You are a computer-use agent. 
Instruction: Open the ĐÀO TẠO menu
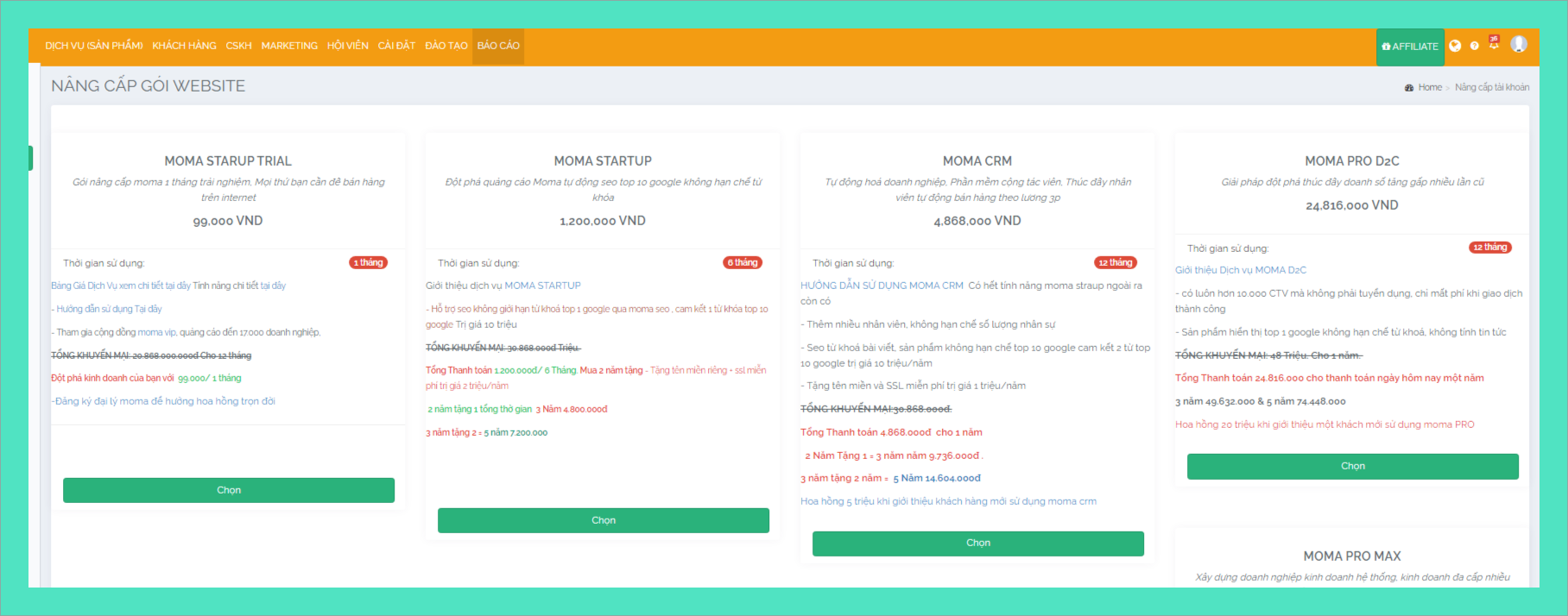(446, 46)
